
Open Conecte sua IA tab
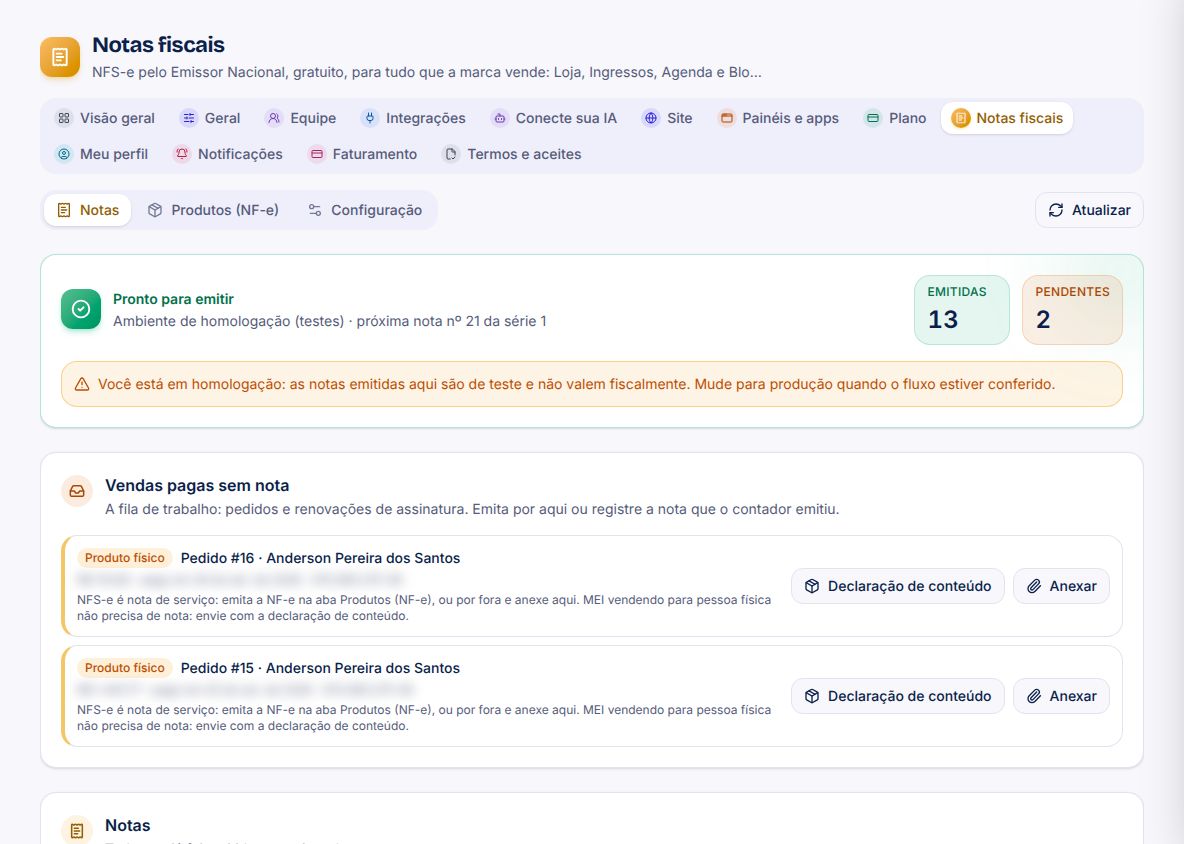553,118
